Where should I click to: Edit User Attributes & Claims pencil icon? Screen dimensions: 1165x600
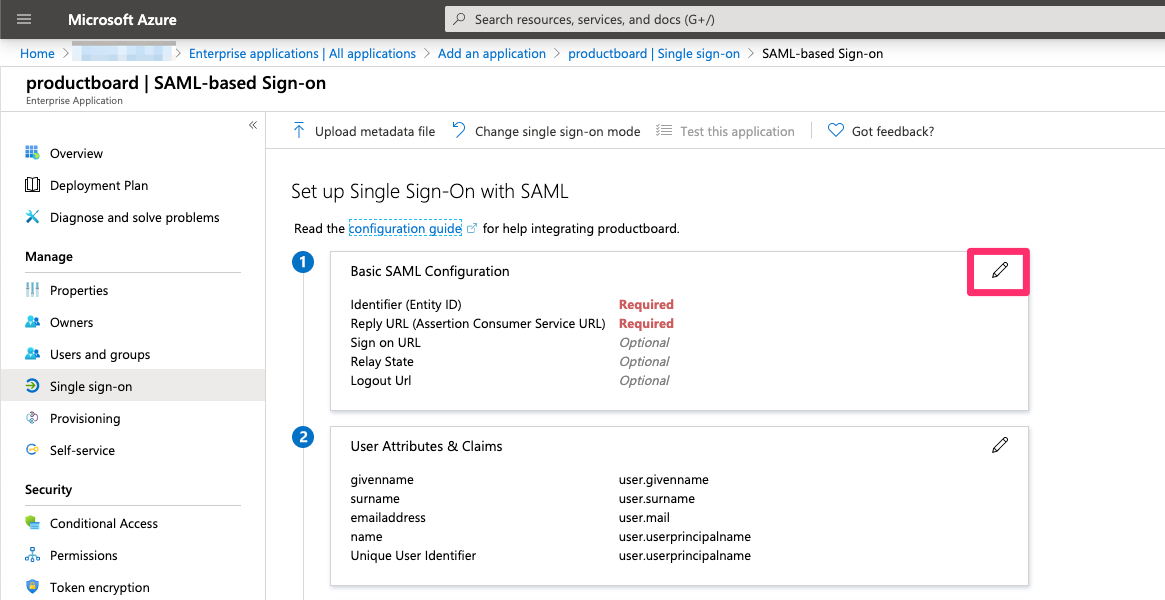(999, 446)
